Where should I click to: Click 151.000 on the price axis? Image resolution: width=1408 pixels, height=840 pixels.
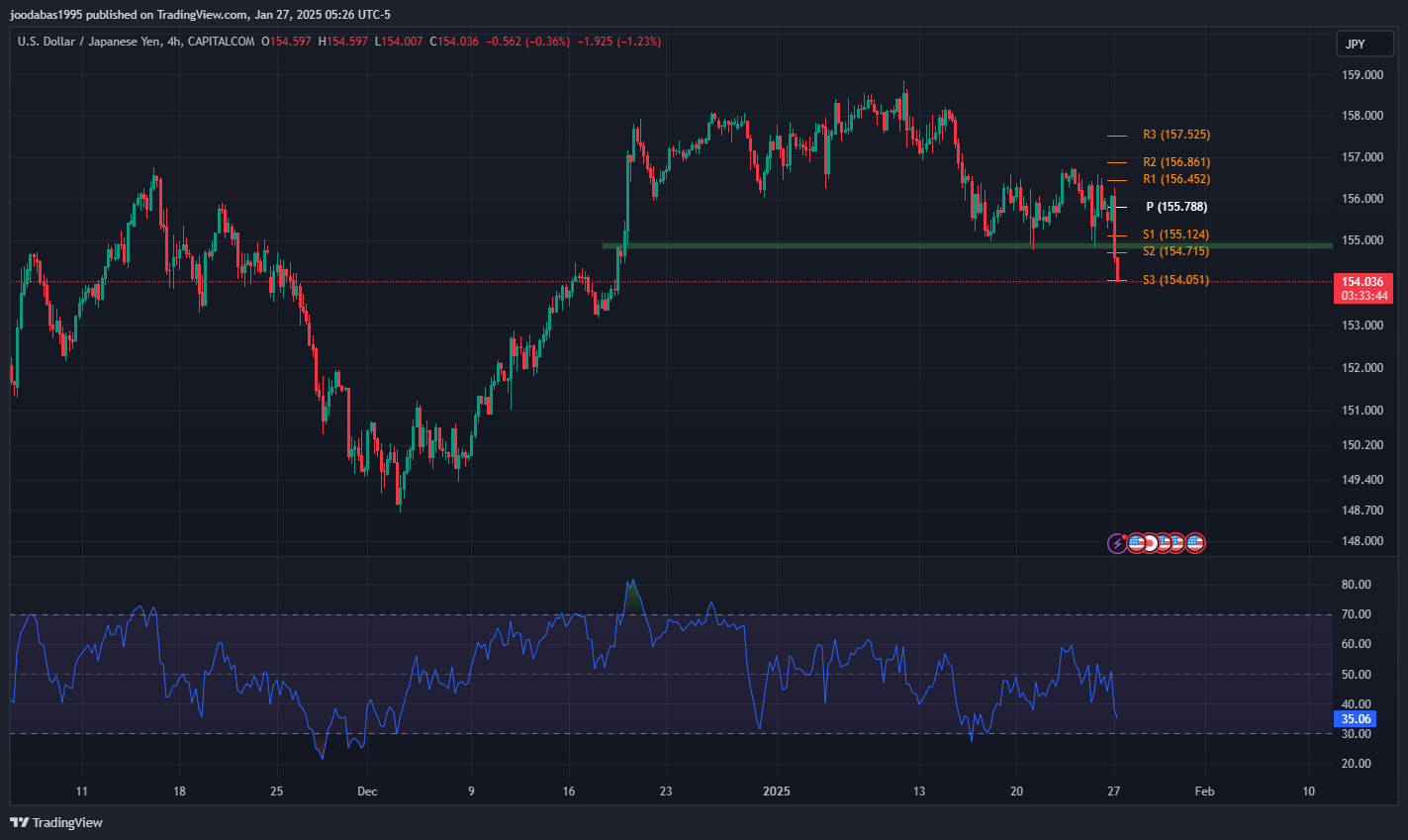[x=1362, y=411]
